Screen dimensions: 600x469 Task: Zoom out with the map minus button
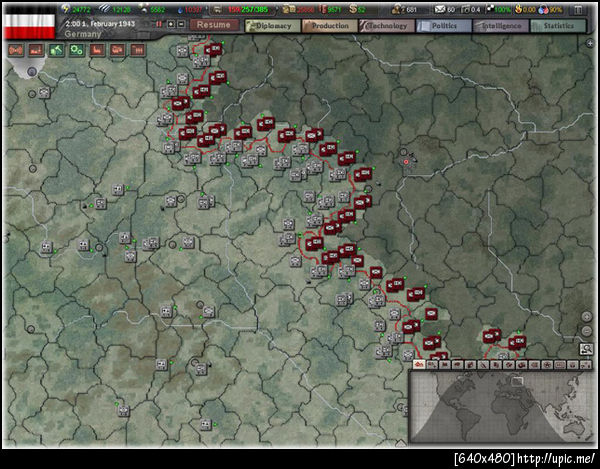587,331
